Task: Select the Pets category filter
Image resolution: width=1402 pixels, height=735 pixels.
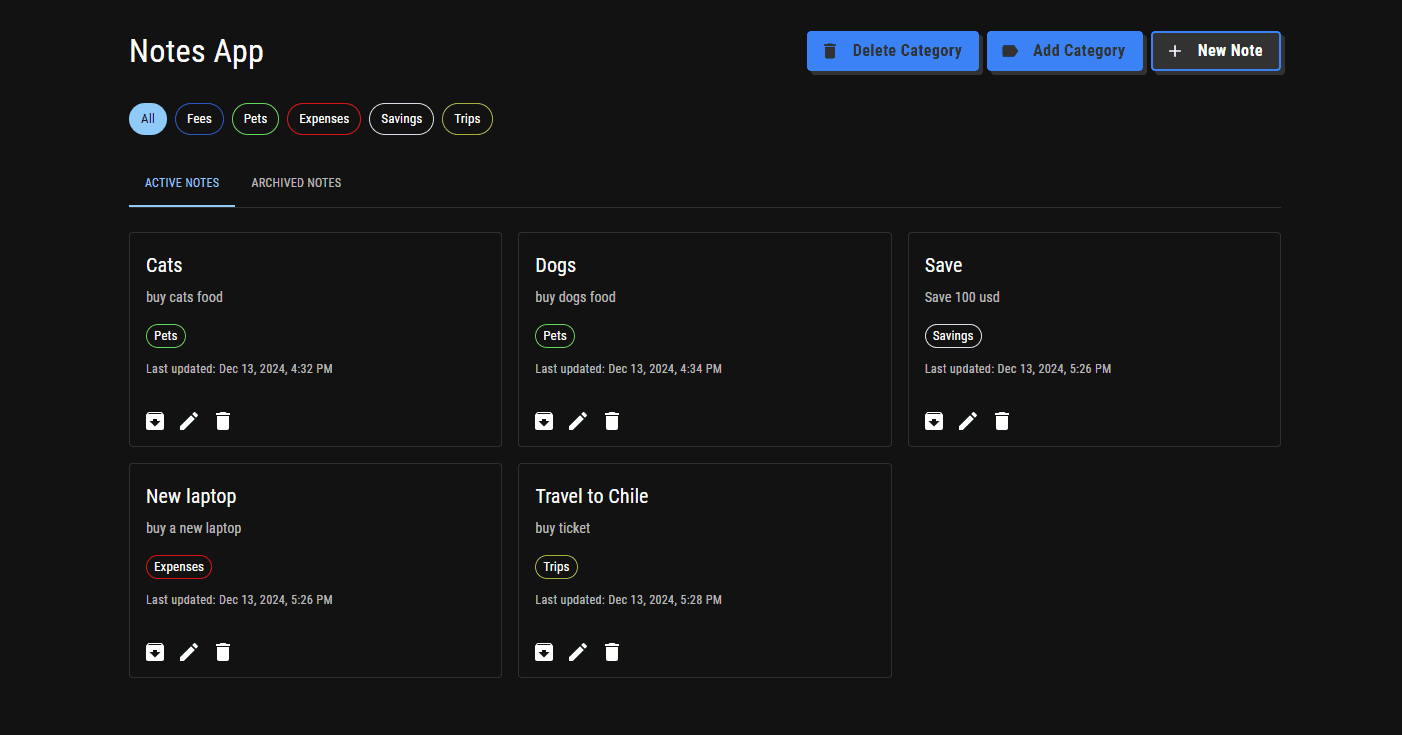Action: [x=255, y=119]
